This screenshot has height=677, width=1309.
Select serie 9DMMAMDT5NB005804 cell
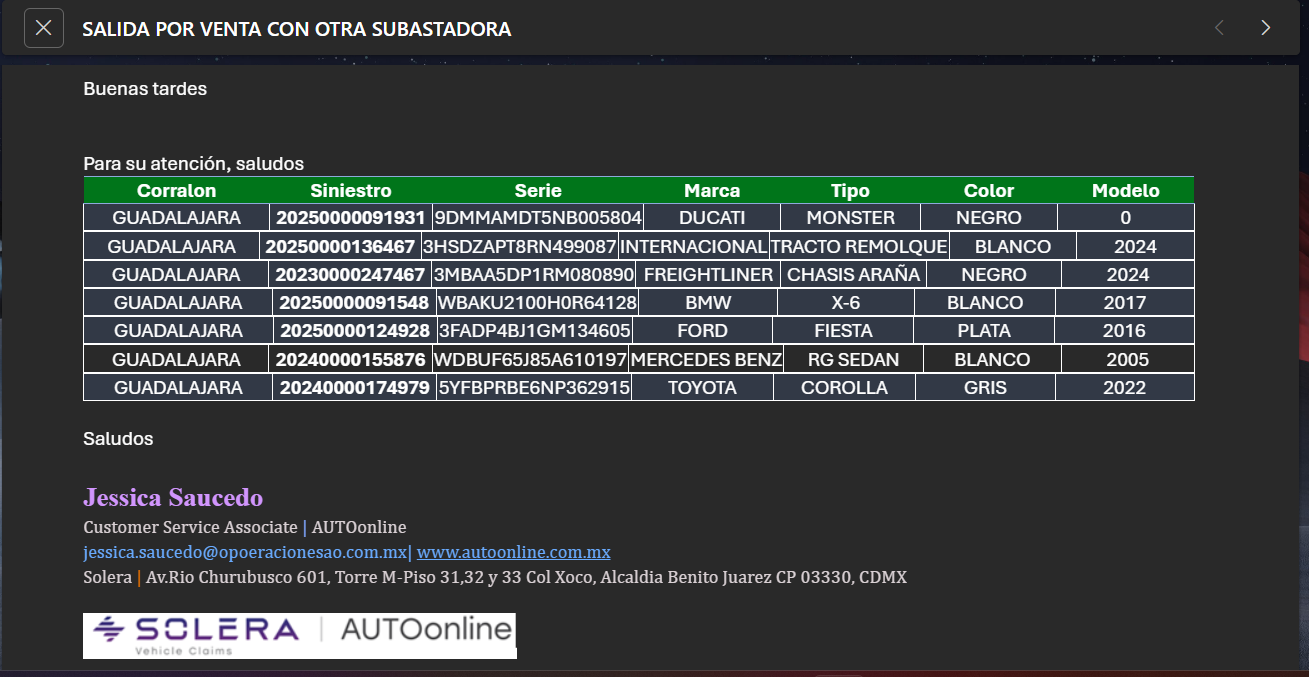point(538,218)
